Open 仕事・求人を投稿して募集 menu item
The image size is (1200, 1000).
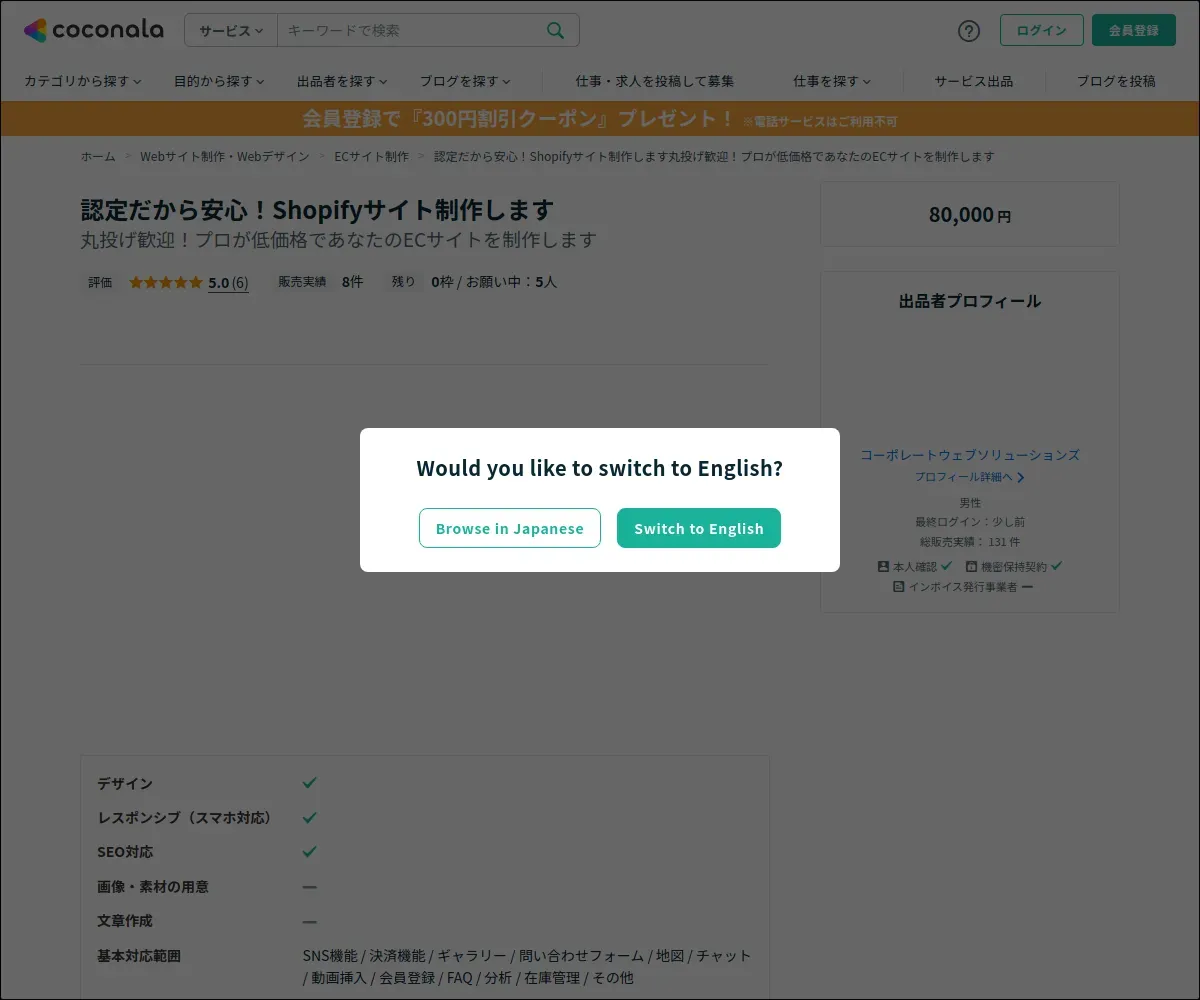coord(655,81)
